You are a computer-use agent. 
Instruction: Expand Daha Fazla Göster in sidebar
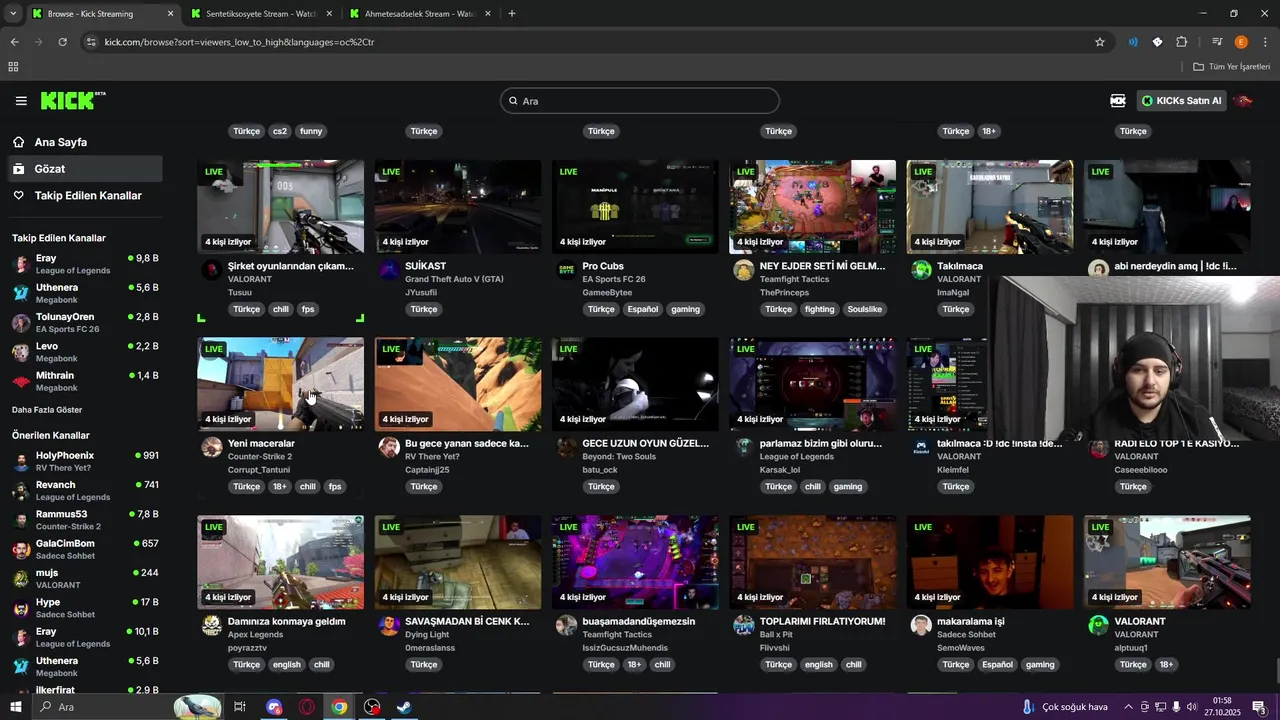(47, 410)
